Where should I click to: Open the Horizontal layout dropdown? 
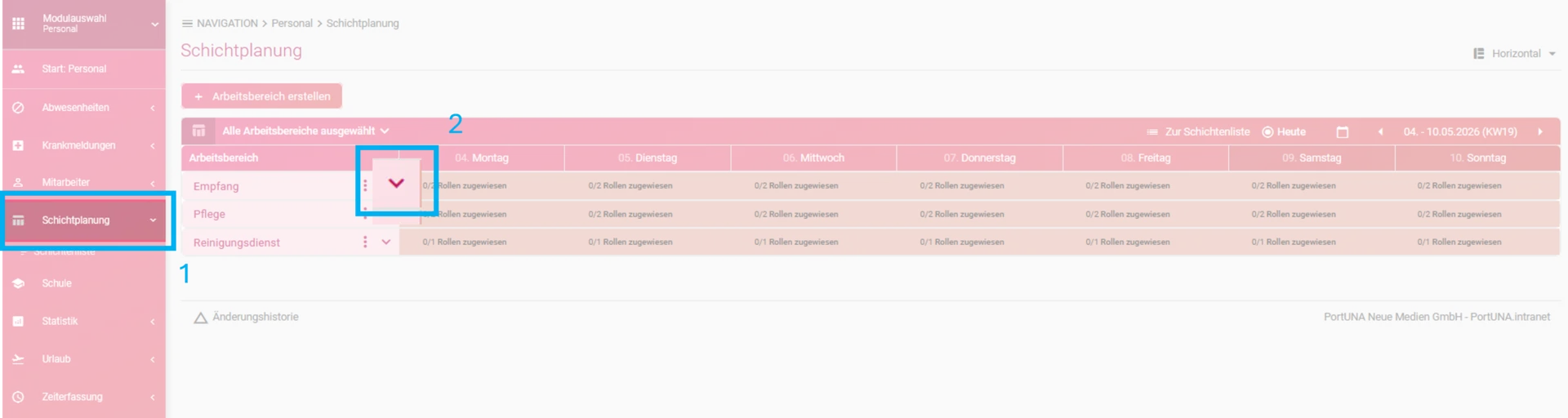point(1515,54)
